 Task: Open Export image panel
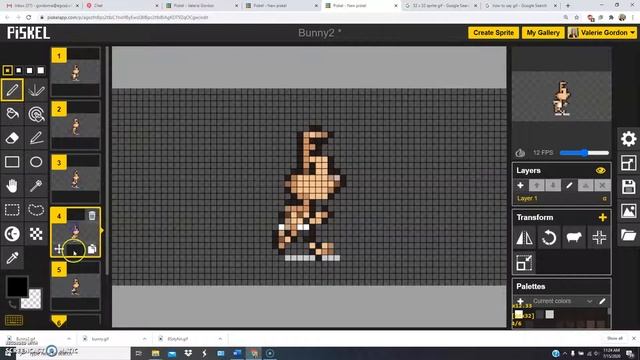pyautogui.click(x=629, y=211)
